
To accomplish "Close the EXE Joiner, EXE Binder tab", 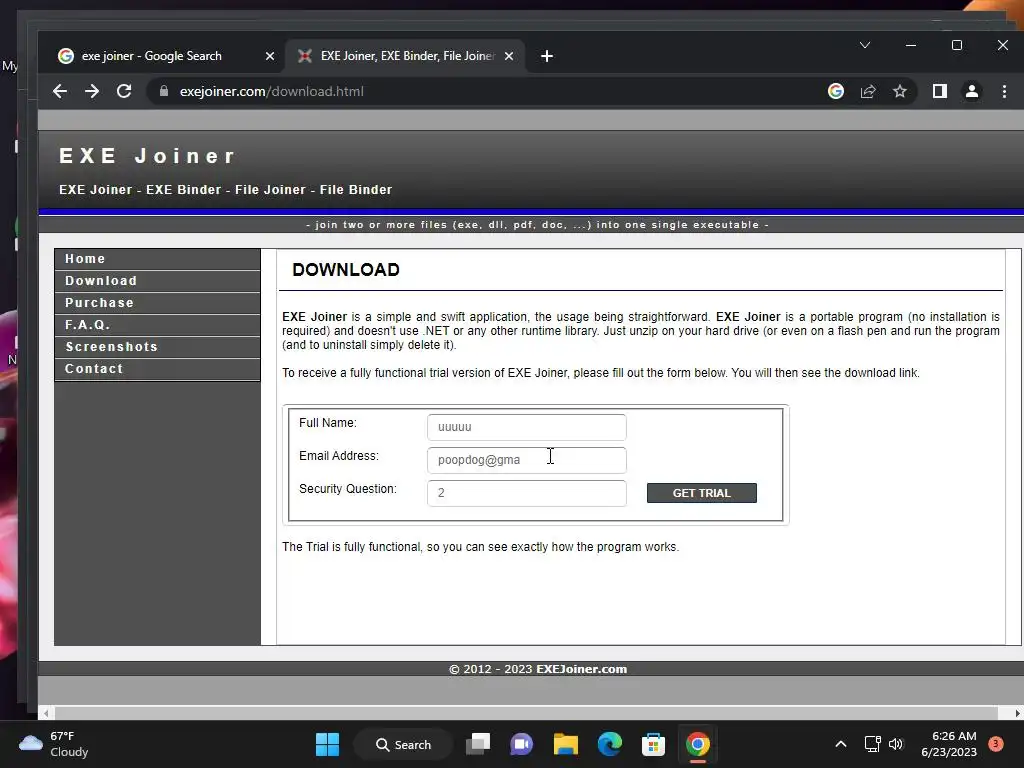I will [509, 56].
